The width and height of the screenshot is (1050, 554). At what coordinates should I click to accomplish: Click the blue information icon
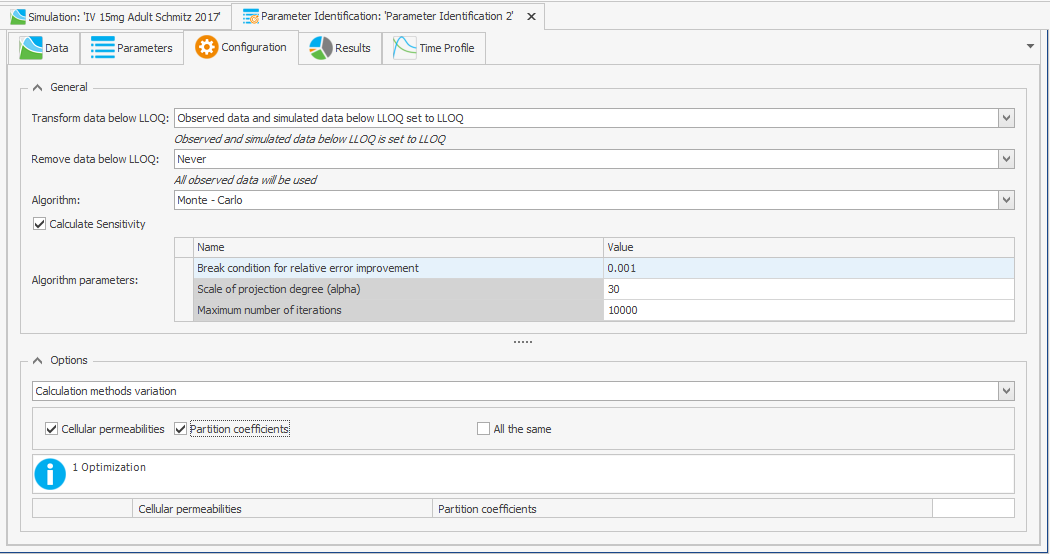[50, 474]
